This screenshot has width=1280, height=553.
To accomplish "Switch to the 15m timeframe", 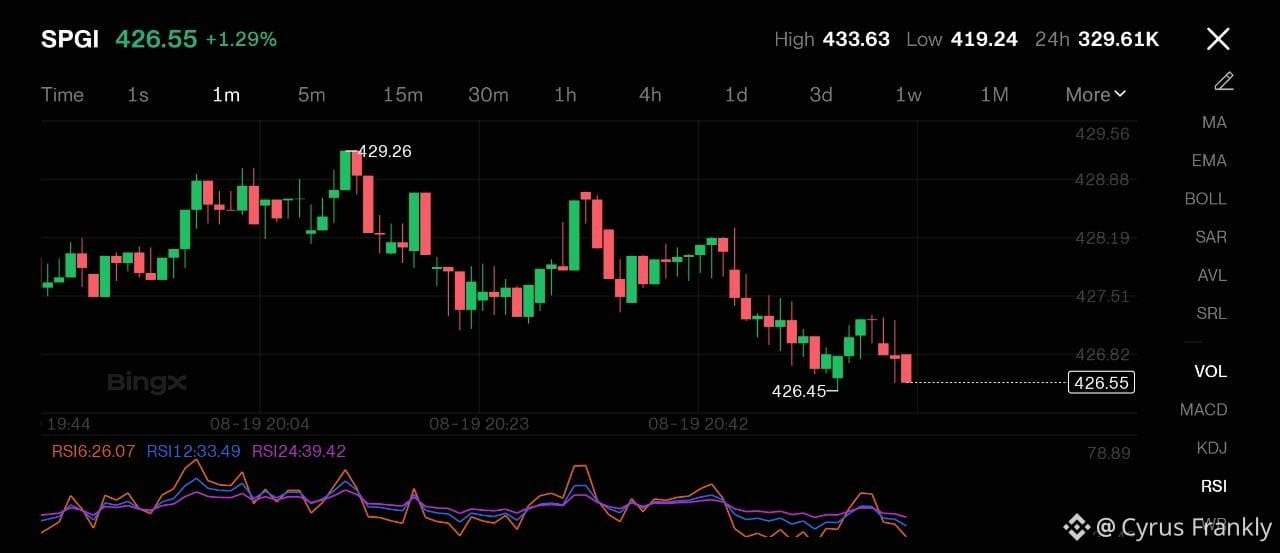I will point(403,94).
